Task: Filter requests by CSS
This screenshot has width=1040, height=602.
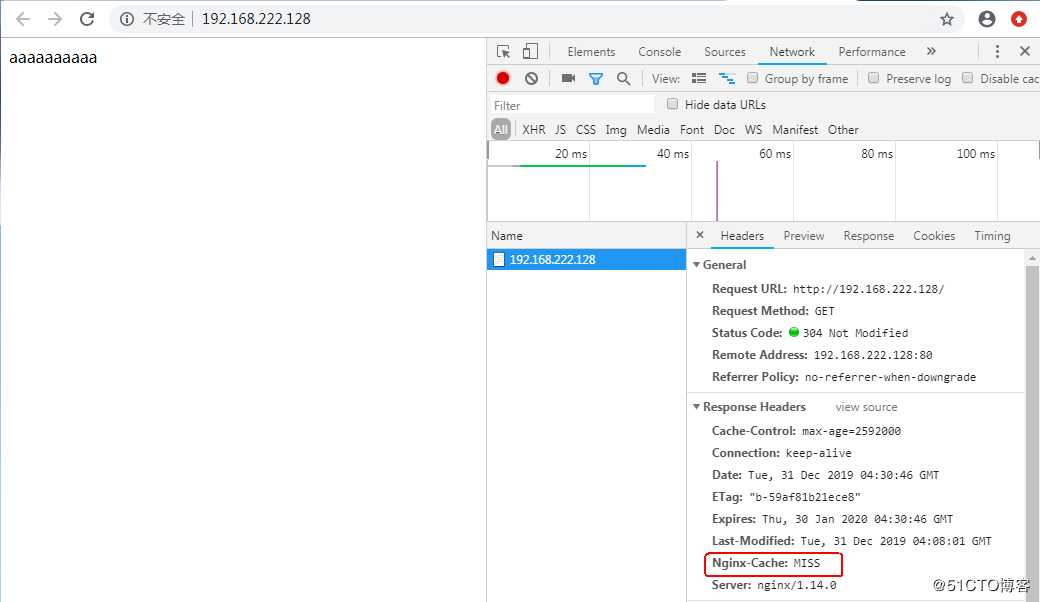Action: [586, 129]
